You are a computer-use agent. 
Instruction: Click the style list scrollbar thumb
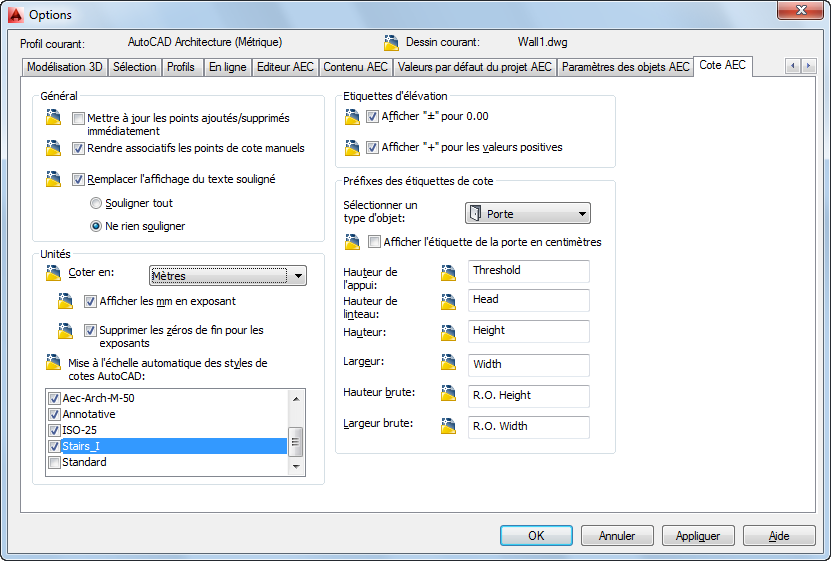point(296,441)
